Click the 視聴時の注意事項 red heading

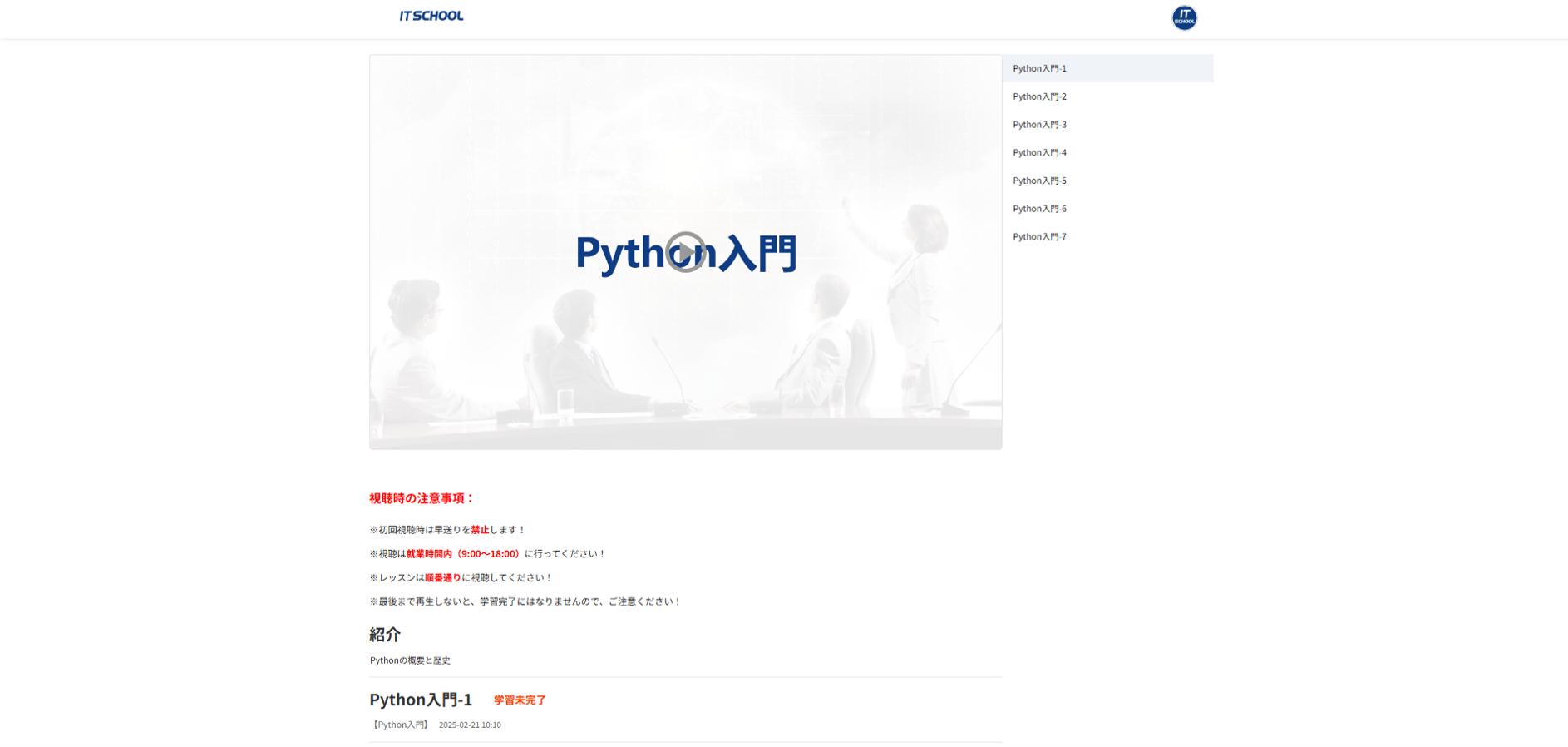pyautogui.click(x=422, y=498)
